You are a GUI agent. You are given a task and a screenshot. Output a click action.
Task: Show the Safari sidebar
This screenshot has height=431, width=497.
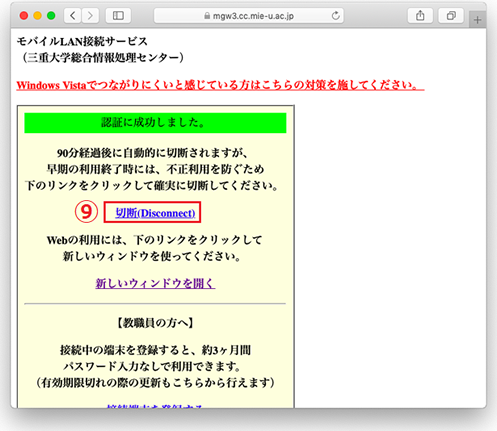point(118,15)
